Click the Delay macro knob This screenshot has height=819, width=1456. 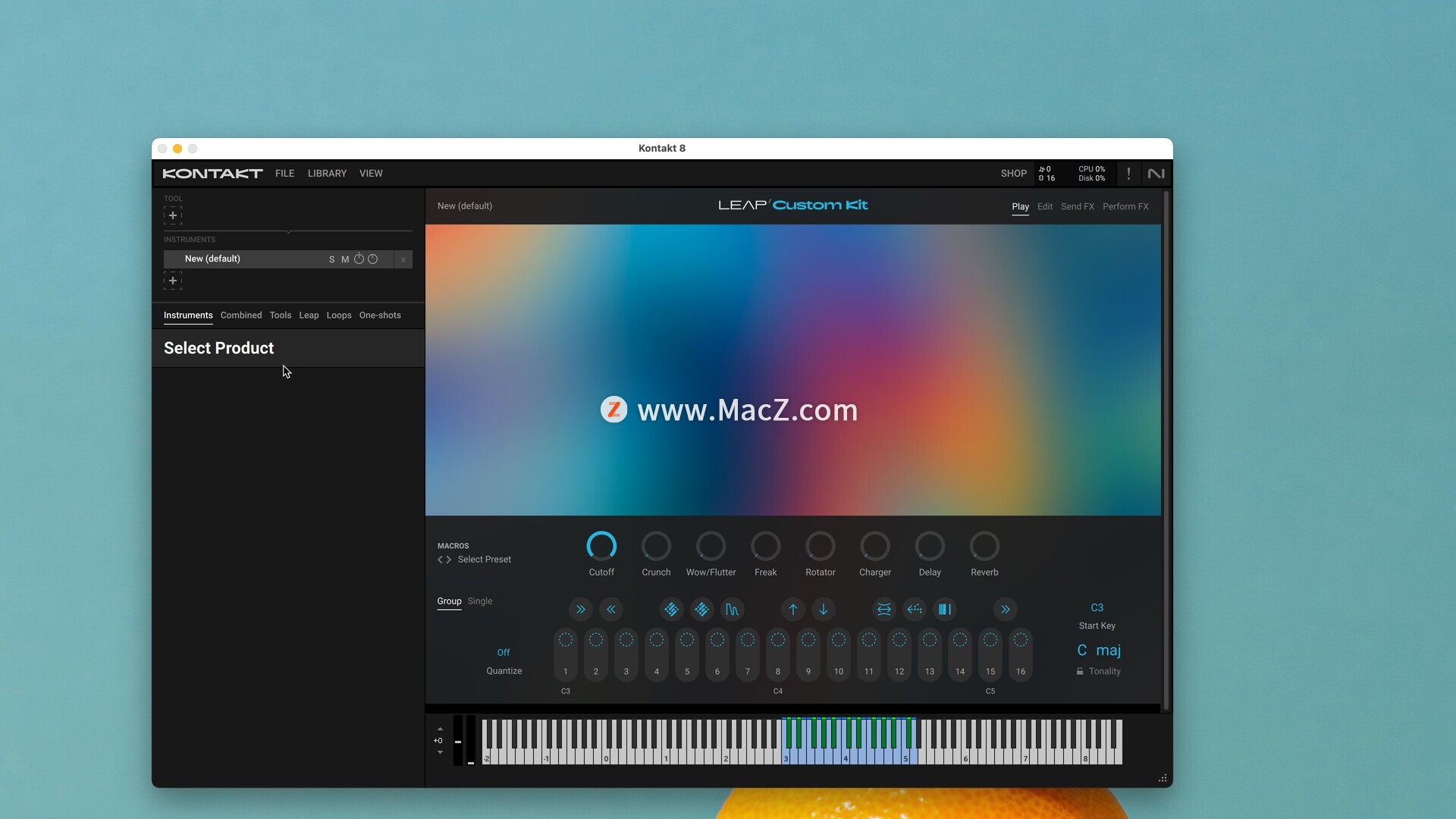930,546
